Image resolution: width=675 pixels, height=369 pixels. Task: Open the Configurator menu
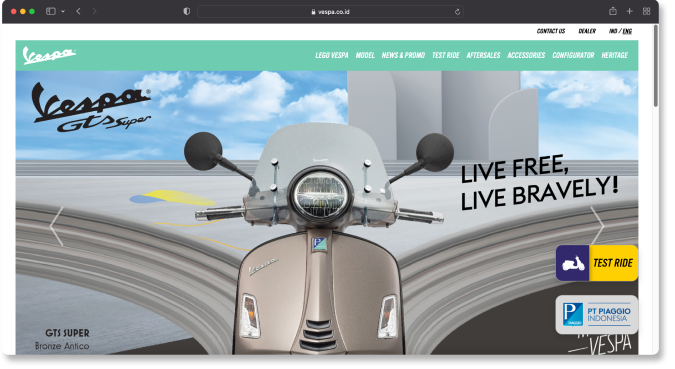[573, 55]
